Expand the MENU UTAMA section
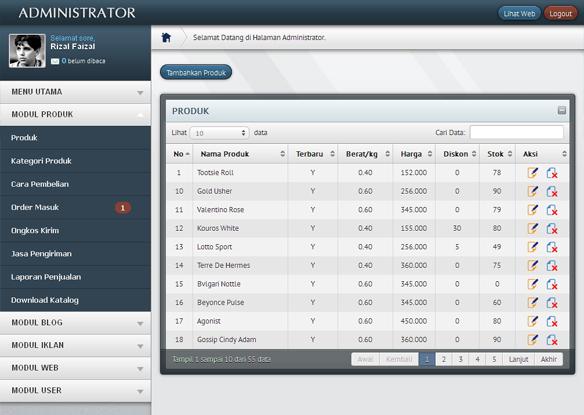The image size is (584, 415). coord(75,92)
